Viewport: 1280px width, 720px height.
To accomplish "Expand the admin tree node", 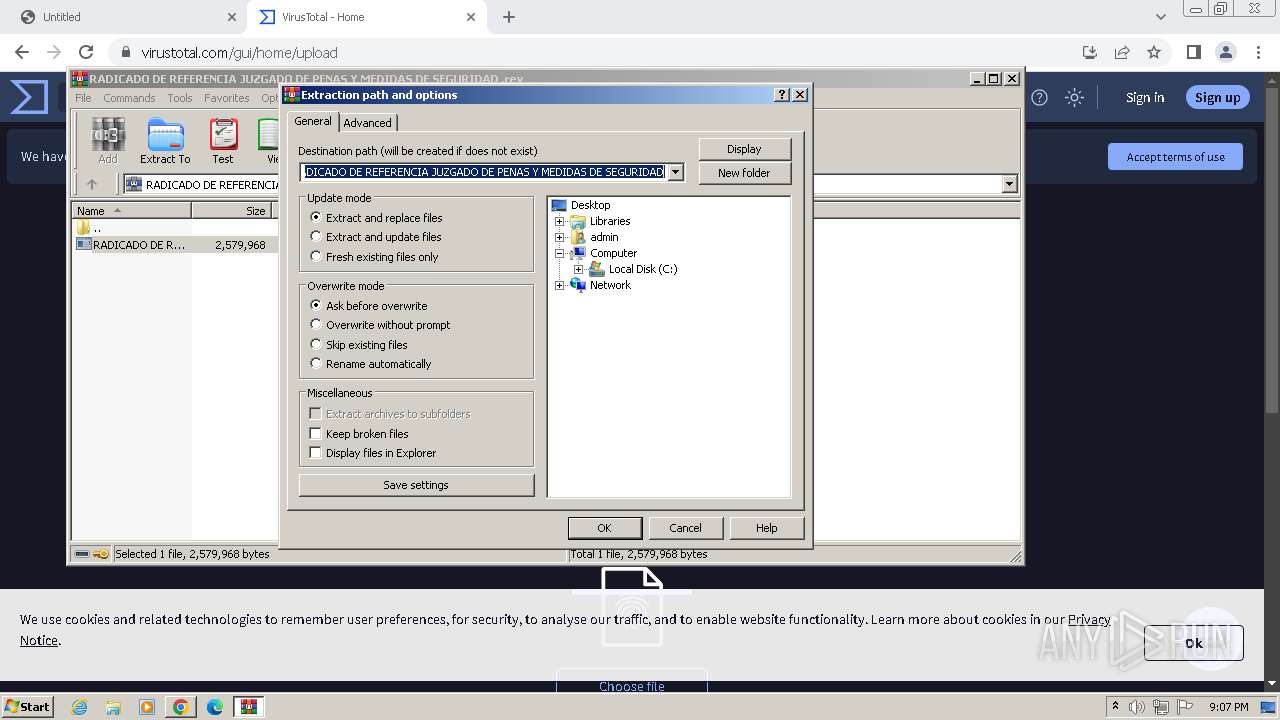I will [x=560, y=237].
